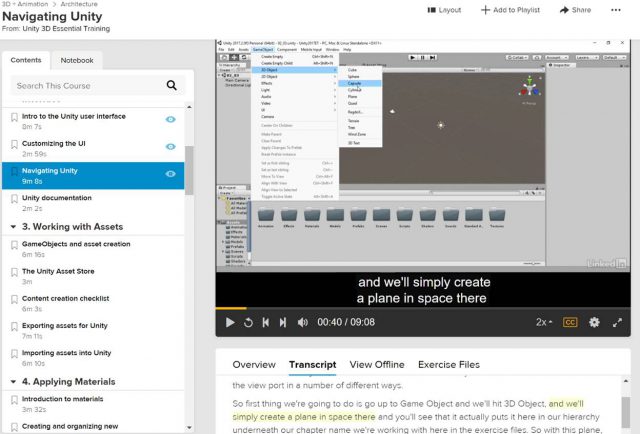Click the transcript scrollbar thumb

click(625, 412)
